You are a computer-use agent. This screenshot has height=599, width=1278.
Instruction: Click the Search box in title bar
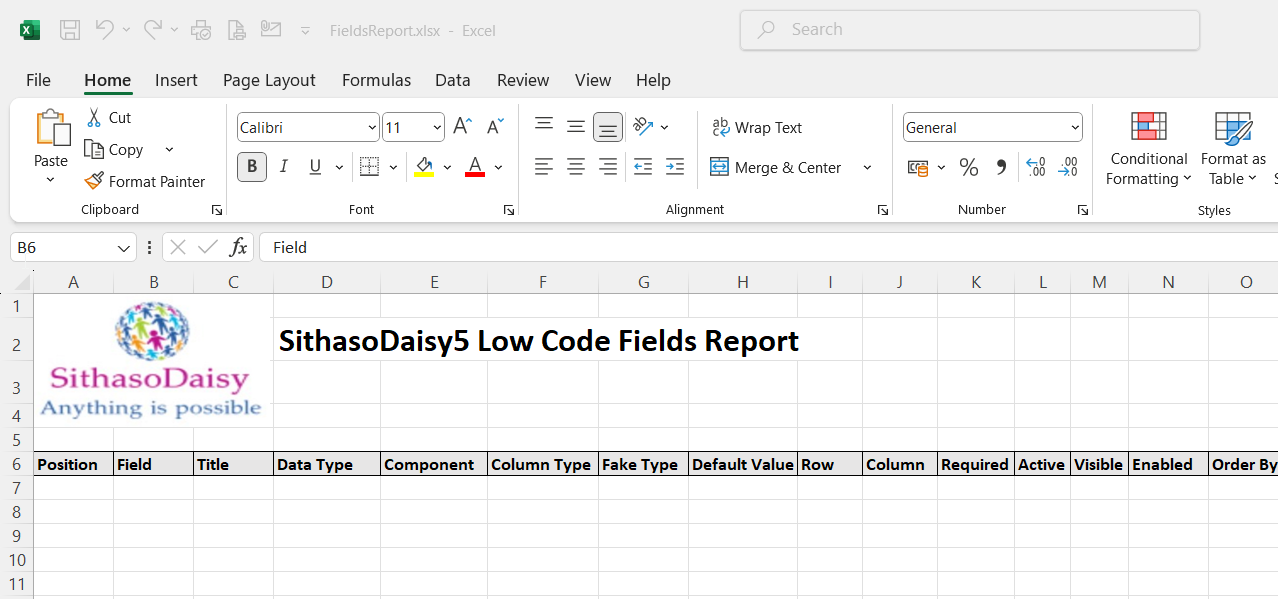coord(969,30)
